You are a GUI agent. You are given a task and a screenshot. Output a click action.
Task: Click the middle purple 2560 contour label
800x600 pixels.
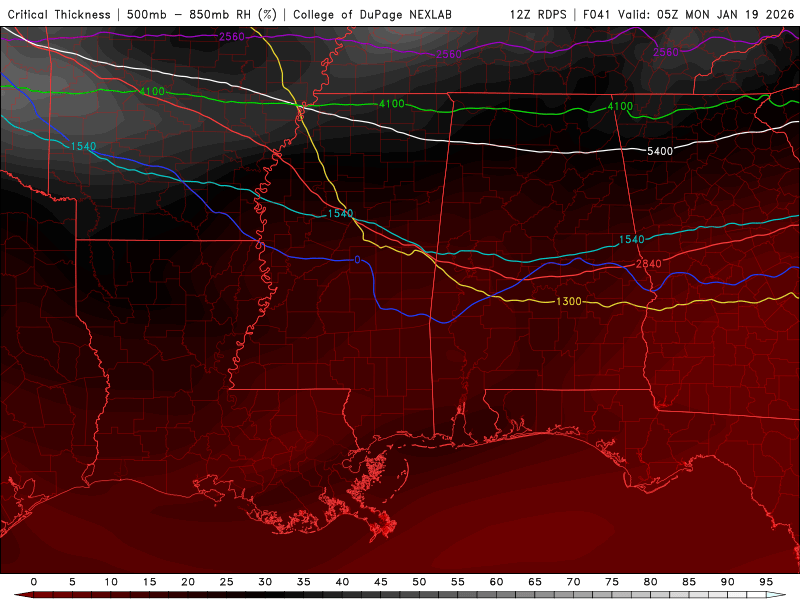[x=448, y=54]
